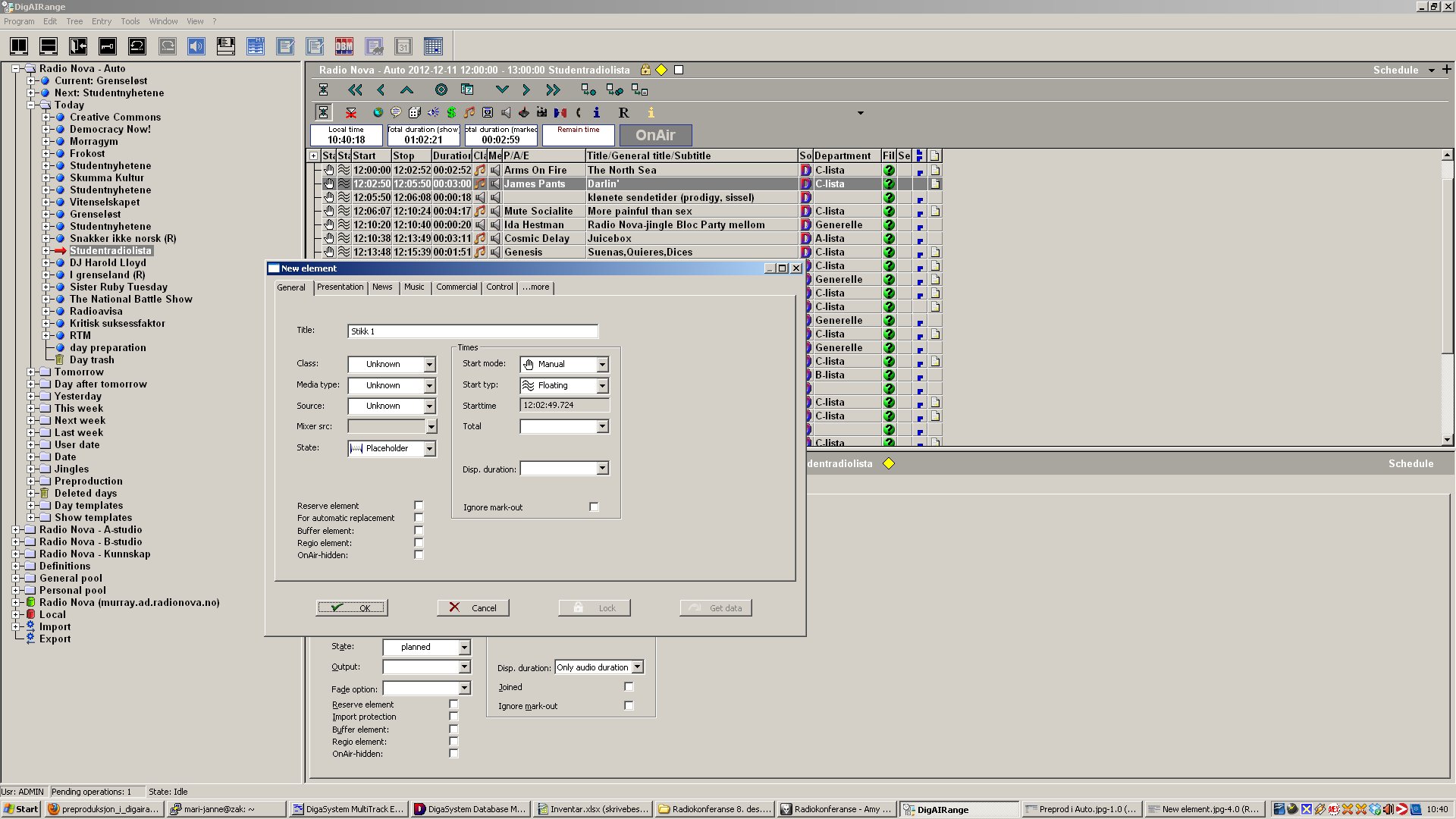Click the Title input field containing Stikk 1
This screenshot has width=1456, height=819.
coord(472,331)
